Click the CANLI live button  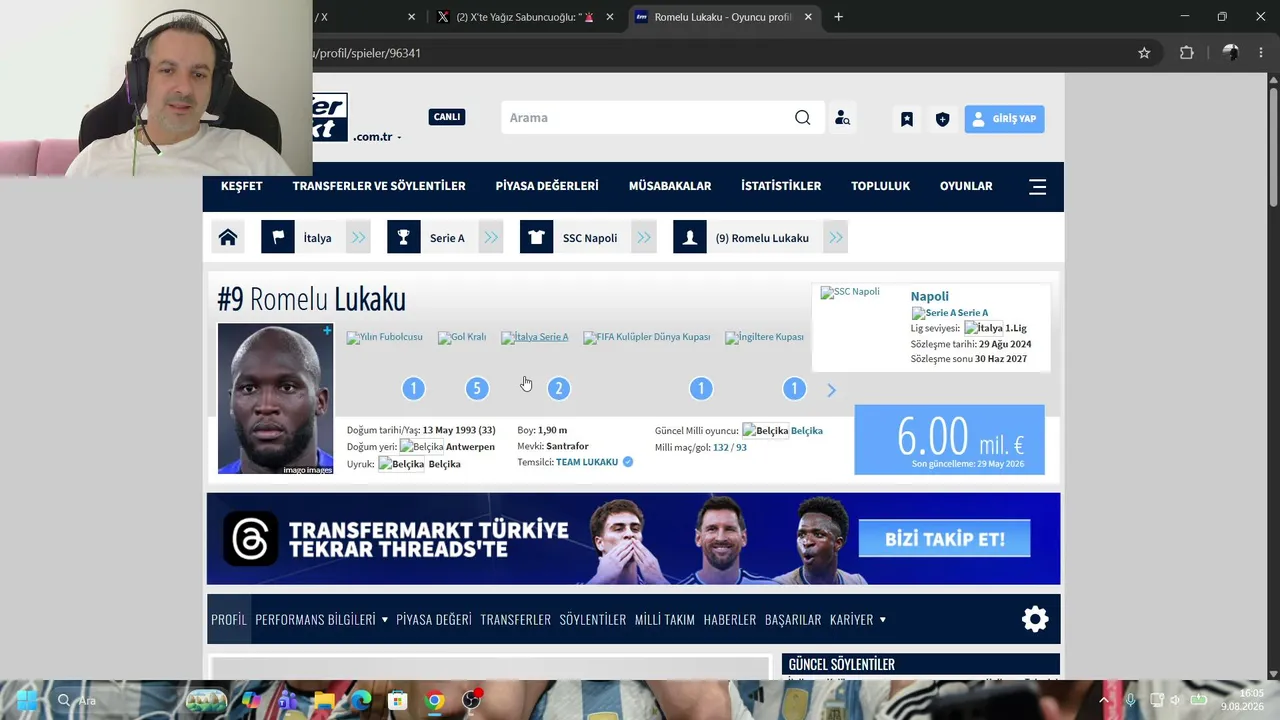(x=447, y=117)
